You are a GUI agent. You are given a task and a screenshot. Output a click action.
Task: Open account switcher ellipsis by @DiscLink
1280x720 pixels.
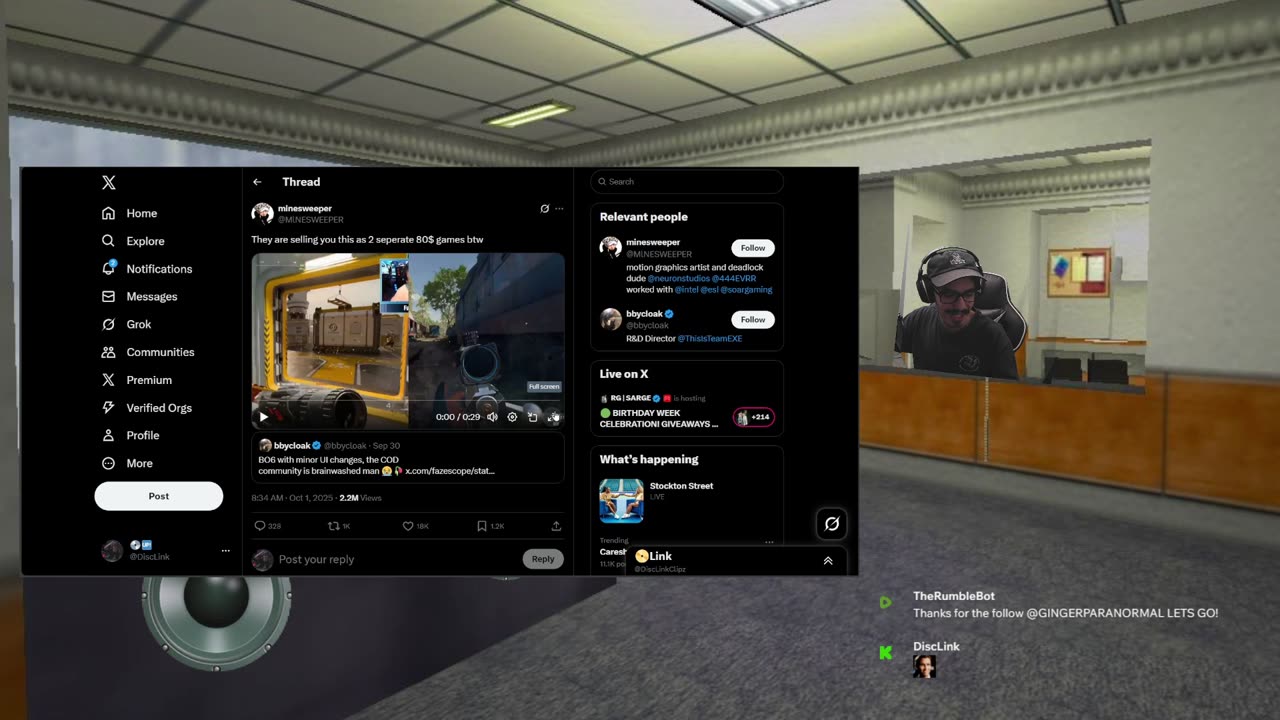[x=225, y=551]
